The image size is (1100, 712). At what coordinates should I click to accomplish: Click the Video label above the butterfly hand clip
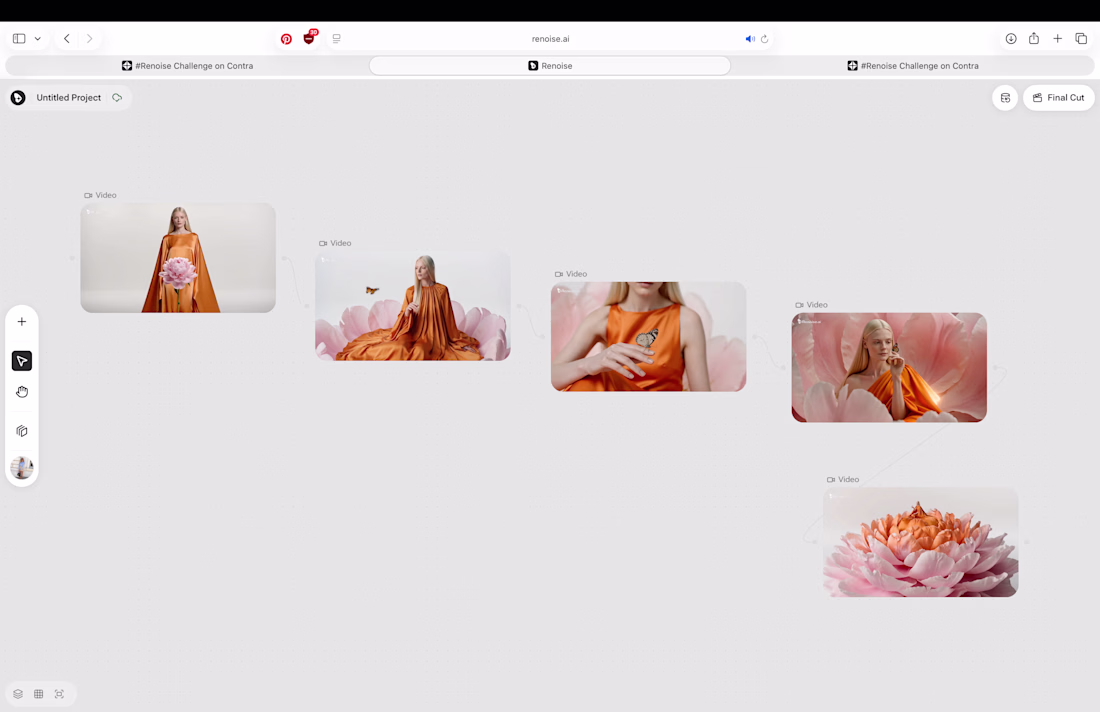(x=570, y=274)
